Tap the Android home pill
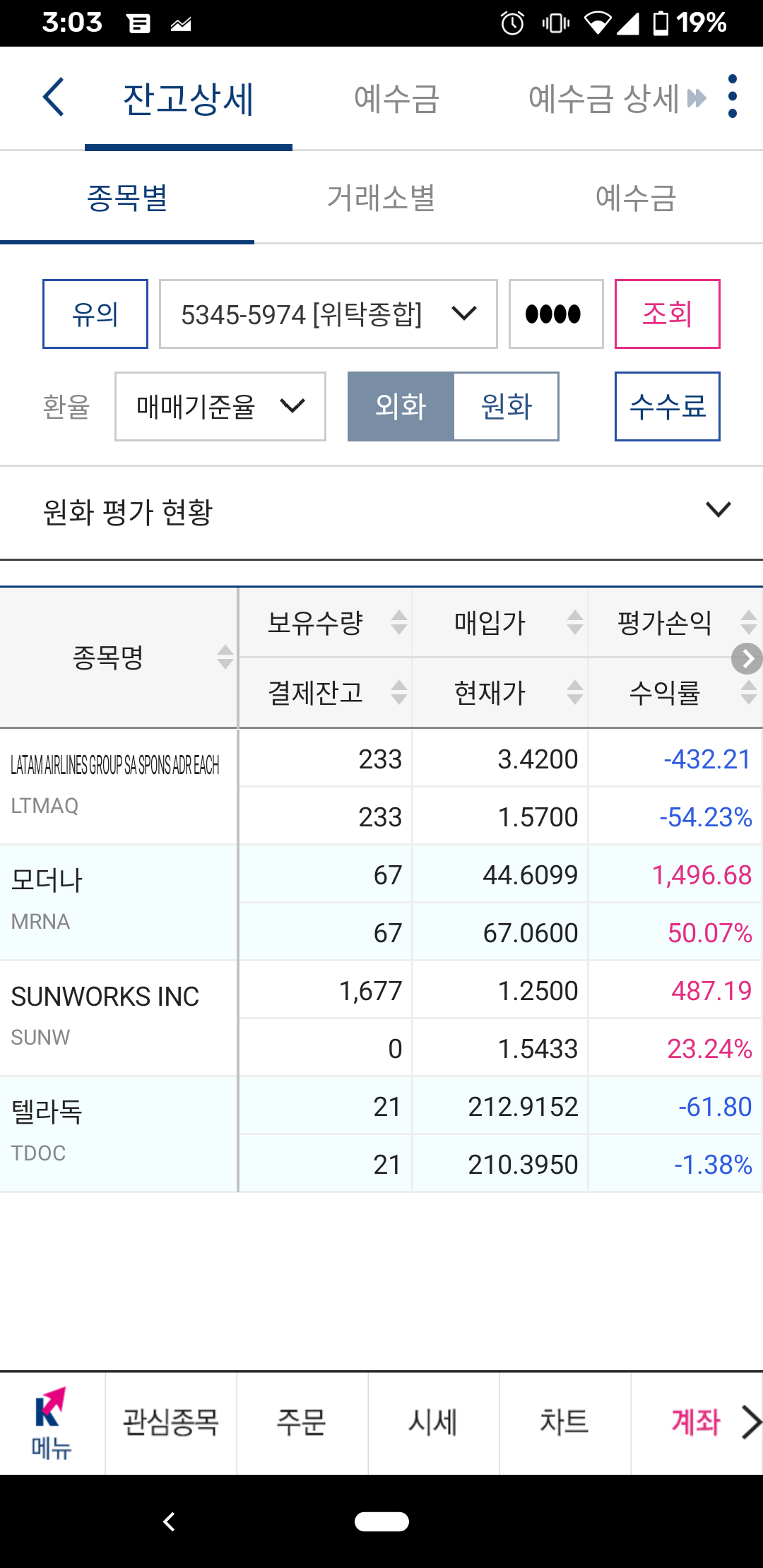Viewport: 763px width, 1568px height. (x=381, y=1521)
